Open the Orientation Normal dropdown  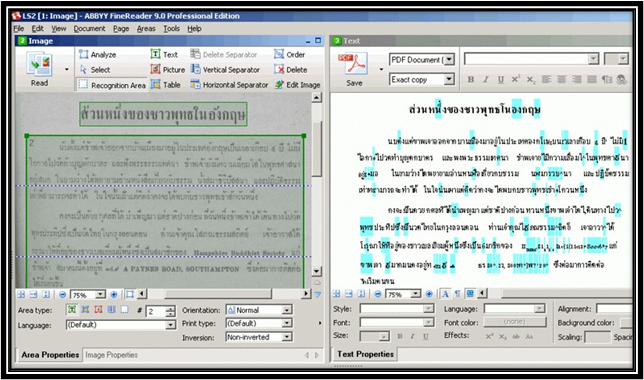[x=287, y=310]
